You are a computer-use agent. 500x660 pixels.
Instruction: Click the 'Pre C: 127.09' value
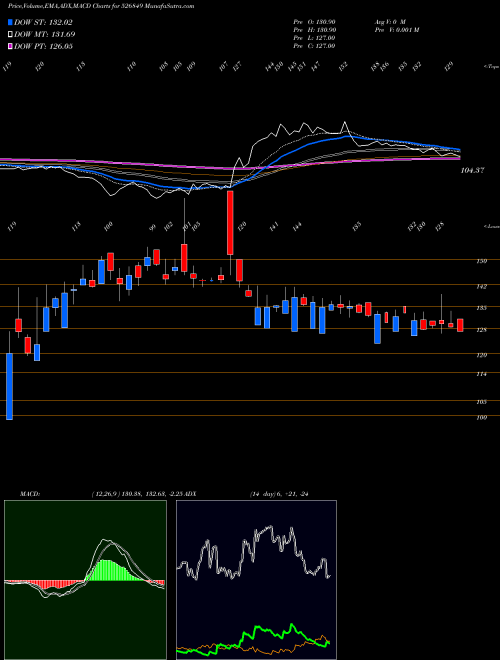coord(314,46)
